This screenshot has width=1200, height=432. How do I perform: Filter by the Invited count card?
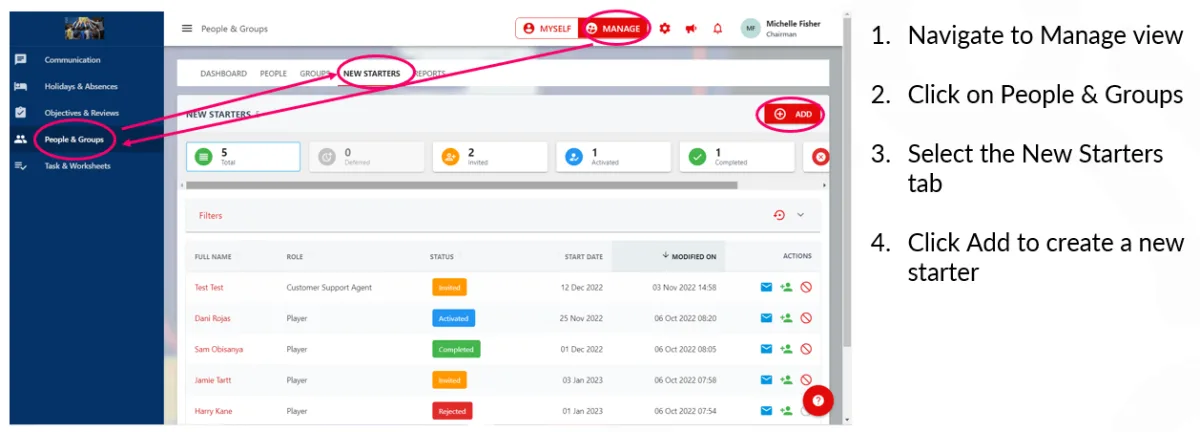click(x=490, y=156)
